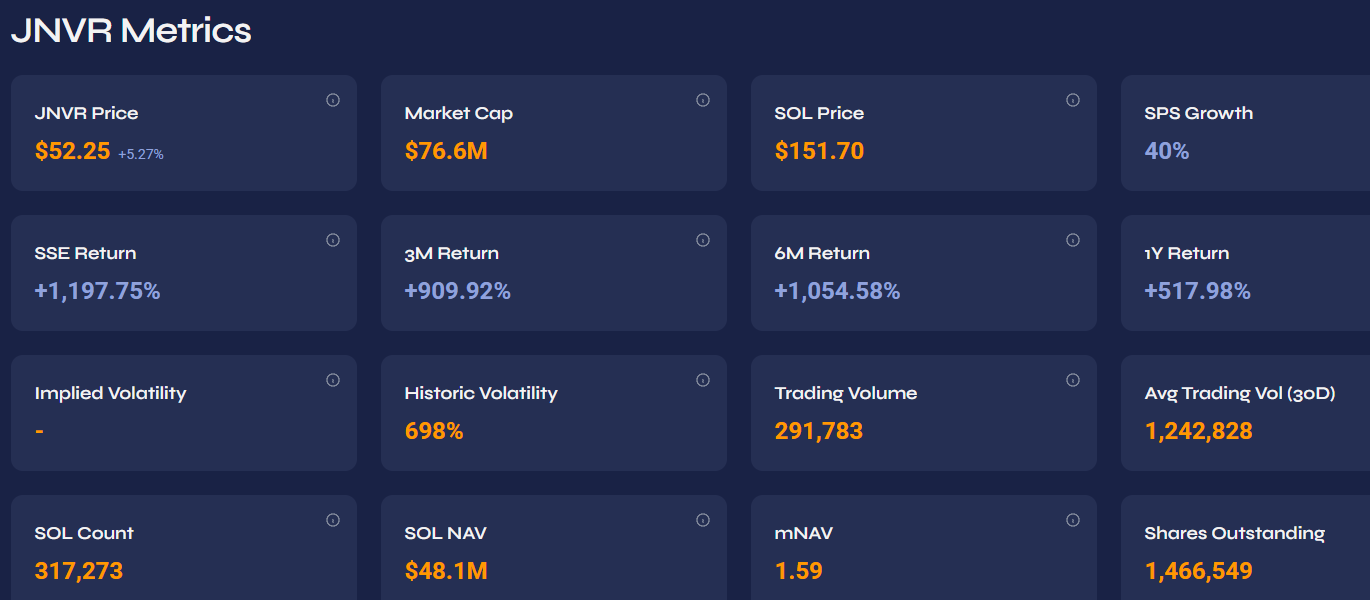Show the mNAV info icon details
This screenshot has height=600, width=1370.
pyautogui.click(x=1073, y=520)
